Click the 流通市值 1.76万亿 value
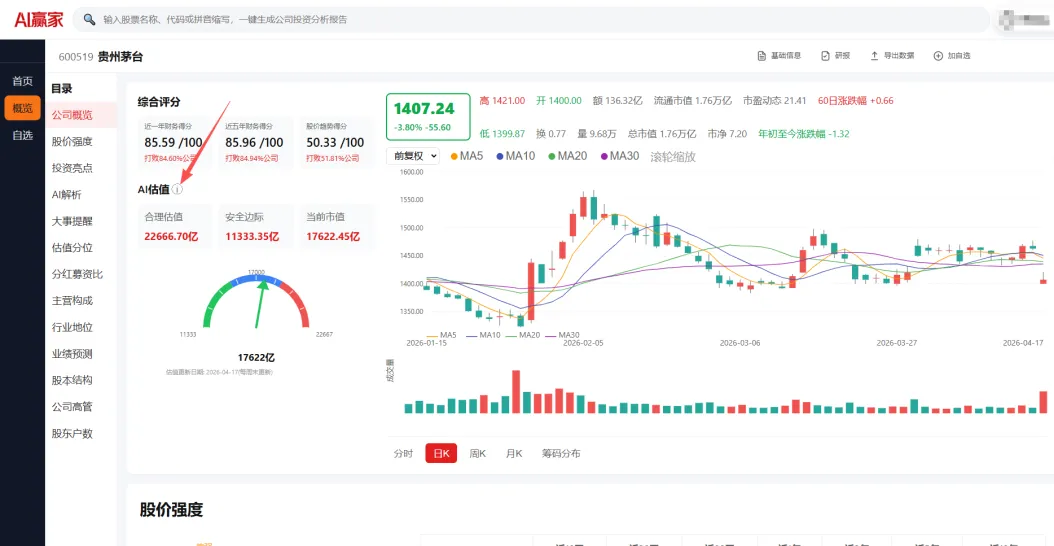 point(693,101)
